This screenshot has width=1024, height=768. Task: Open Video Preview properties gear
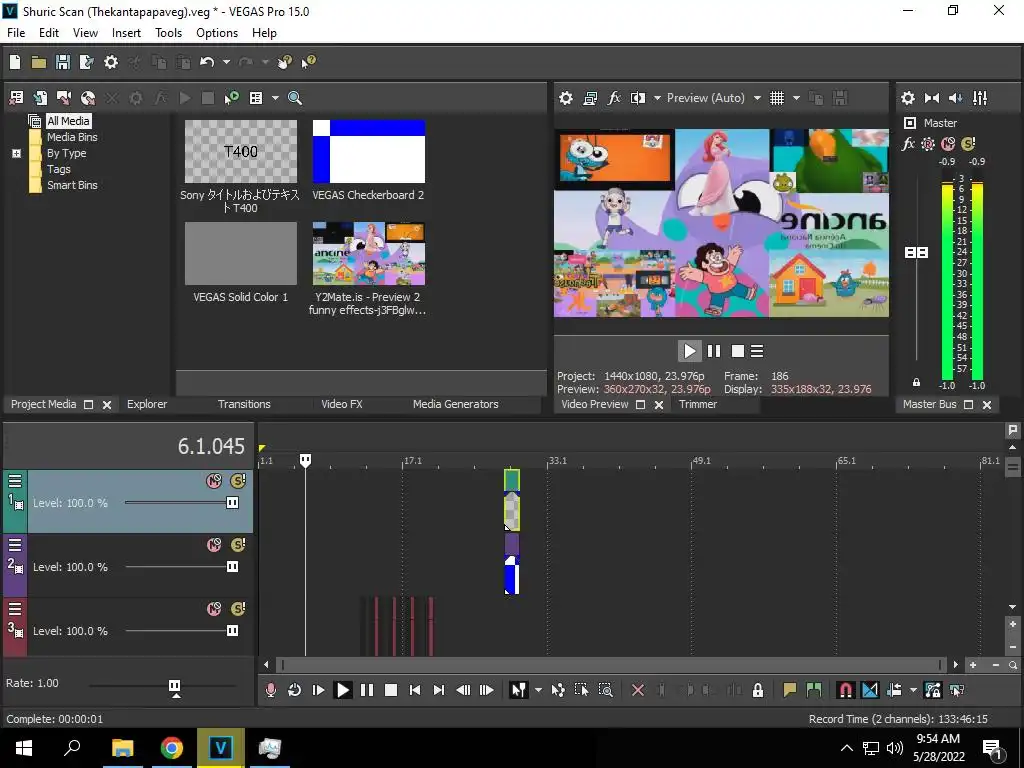click(x=566, y=98)
